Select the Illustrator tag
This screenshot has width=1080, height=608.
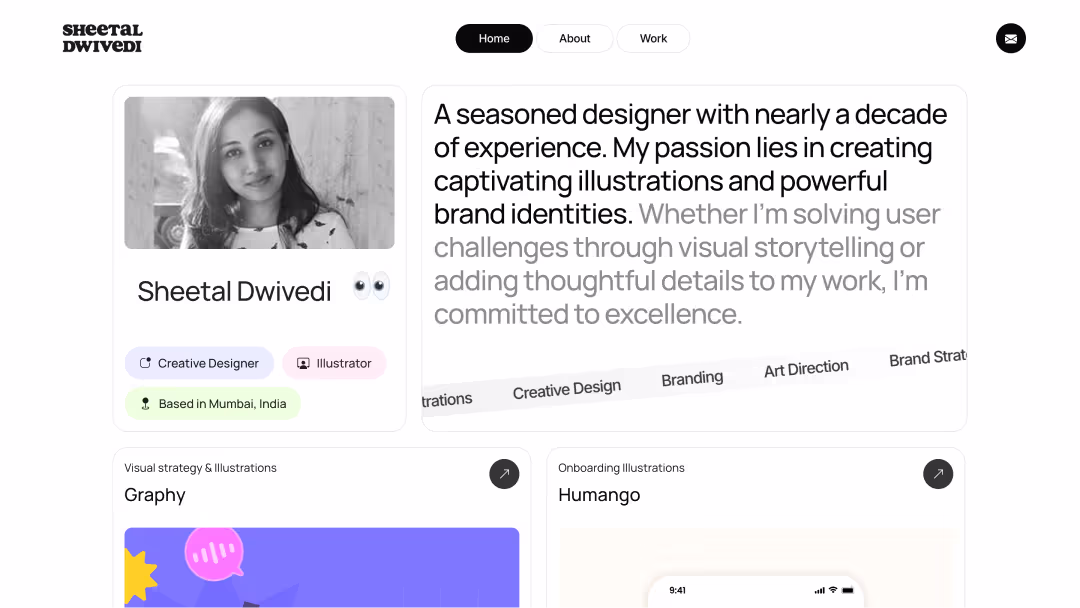[334, 363]
